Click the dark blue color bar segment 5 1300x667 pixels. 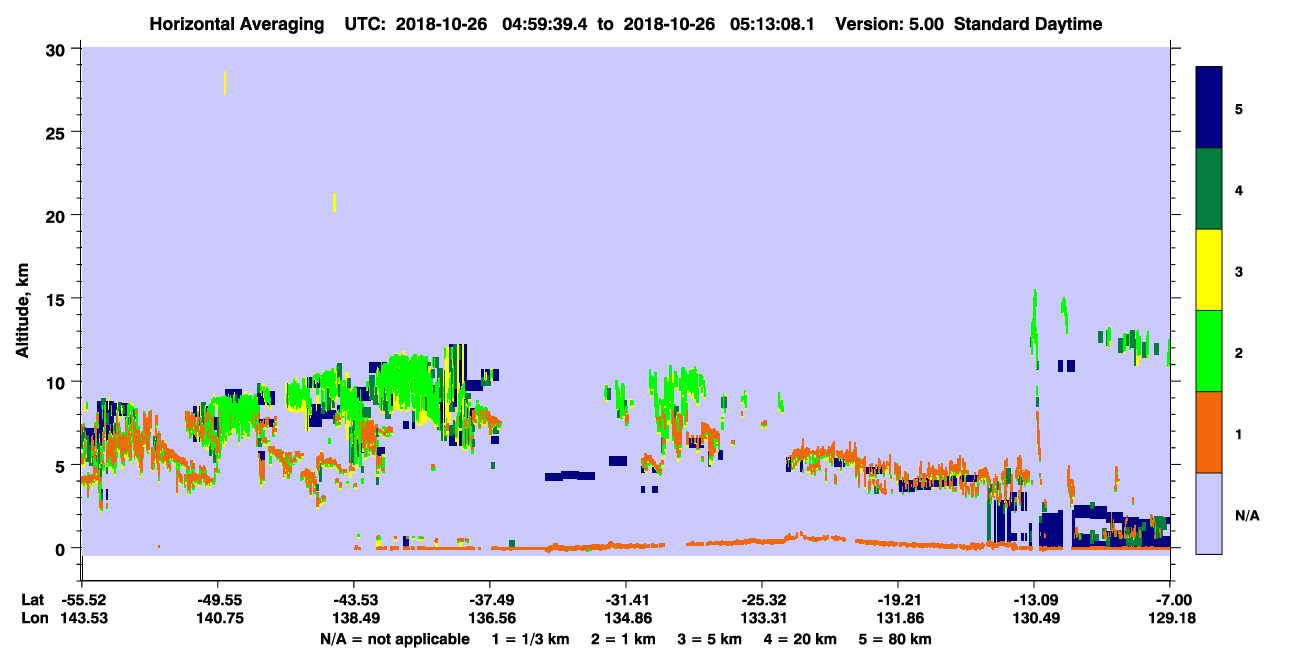tap(1209, 107)
